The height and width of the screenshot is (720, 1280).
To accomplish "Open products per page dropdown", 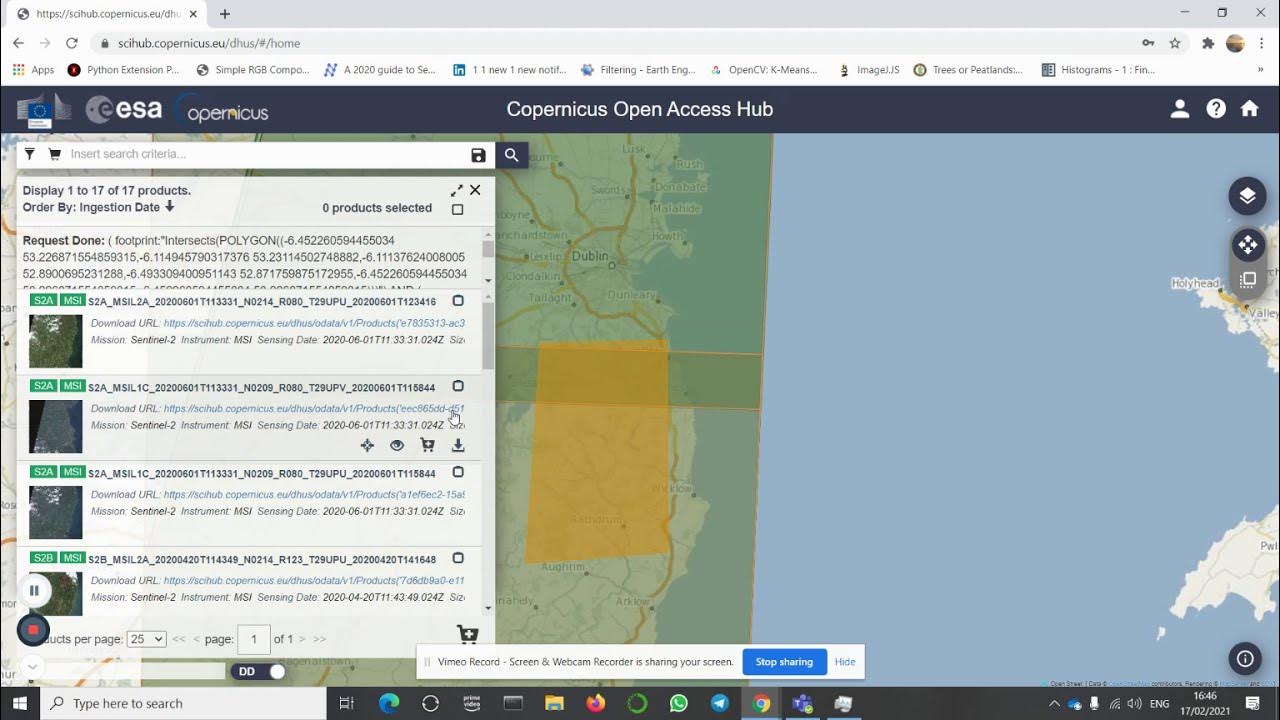I will 146,639.
